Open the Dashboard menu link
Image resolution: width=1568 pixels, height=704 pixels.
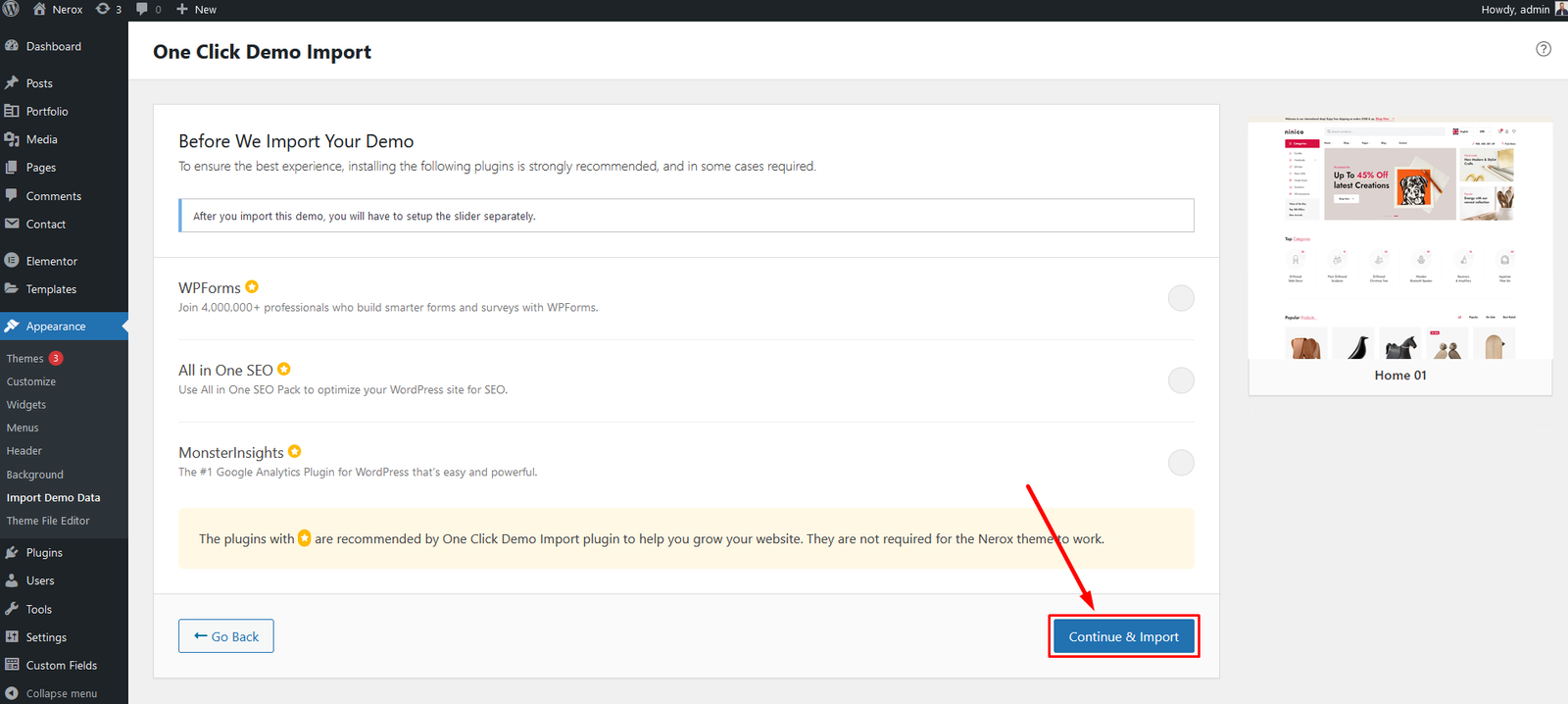pos(54,46)
